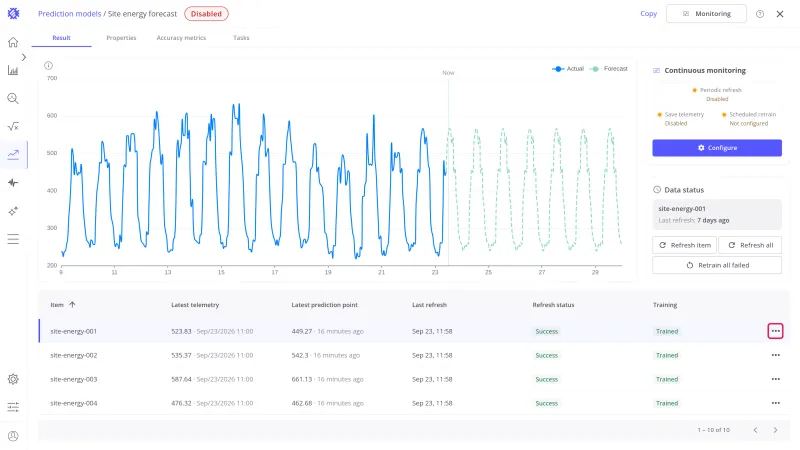Open the bar chart dashboards icon
800x450 pixels.
tap(13, 70)
